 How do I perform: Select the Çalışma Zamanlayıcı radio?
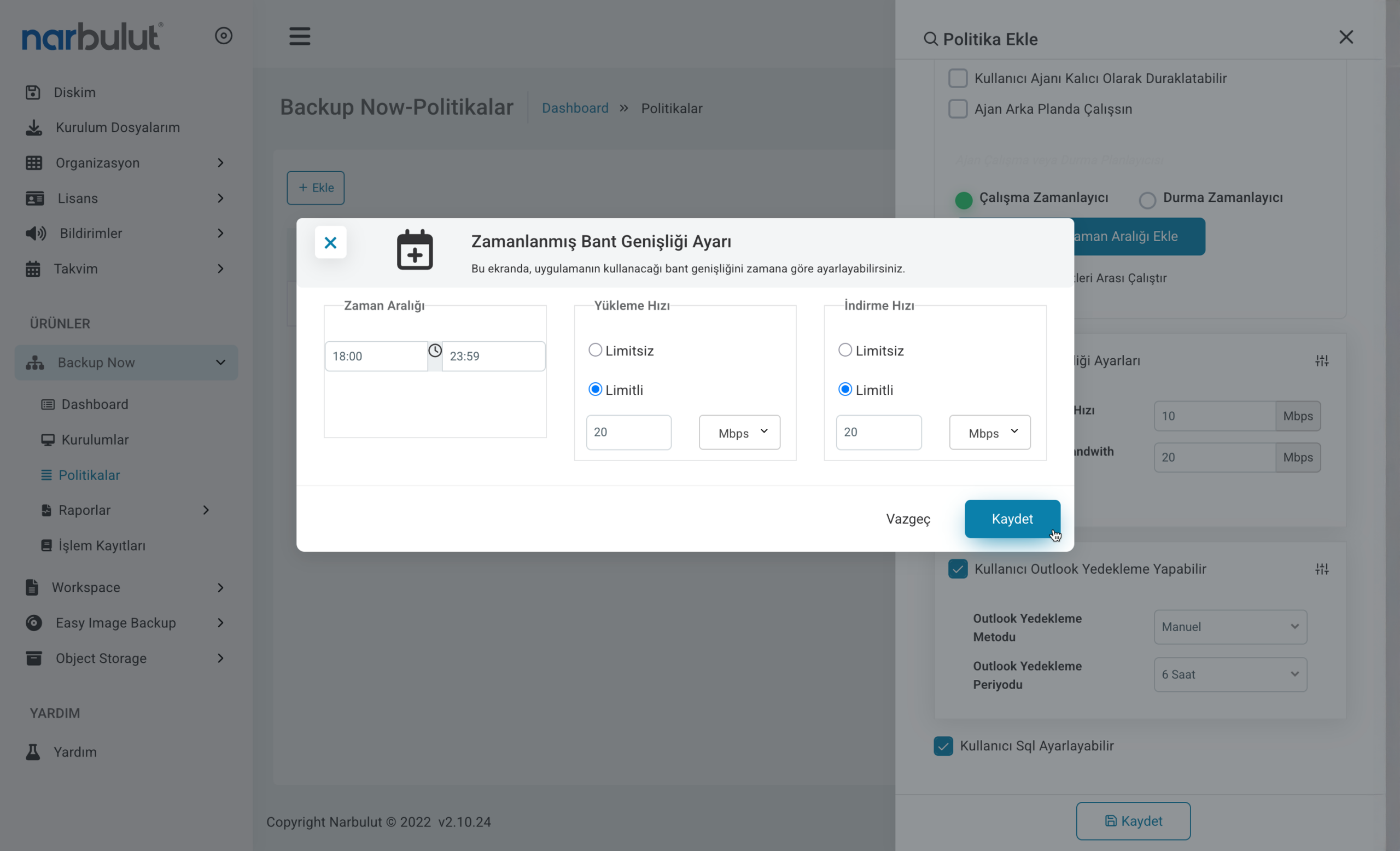pos(963,200)
